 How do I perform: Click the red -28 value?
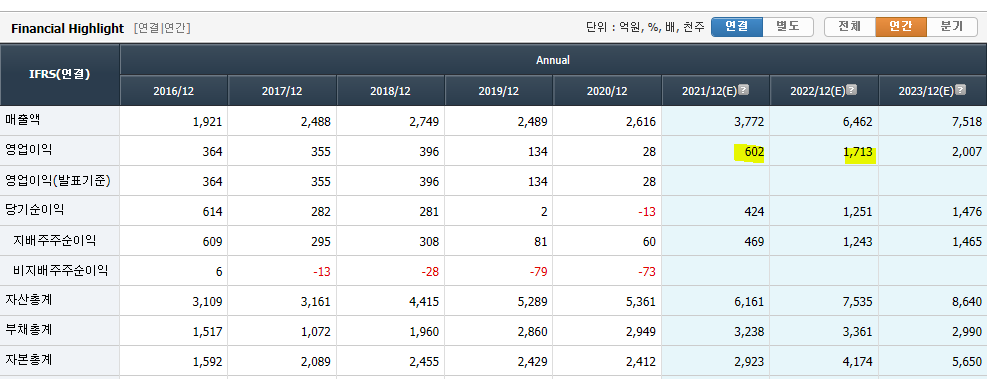(x=430, y=273)
